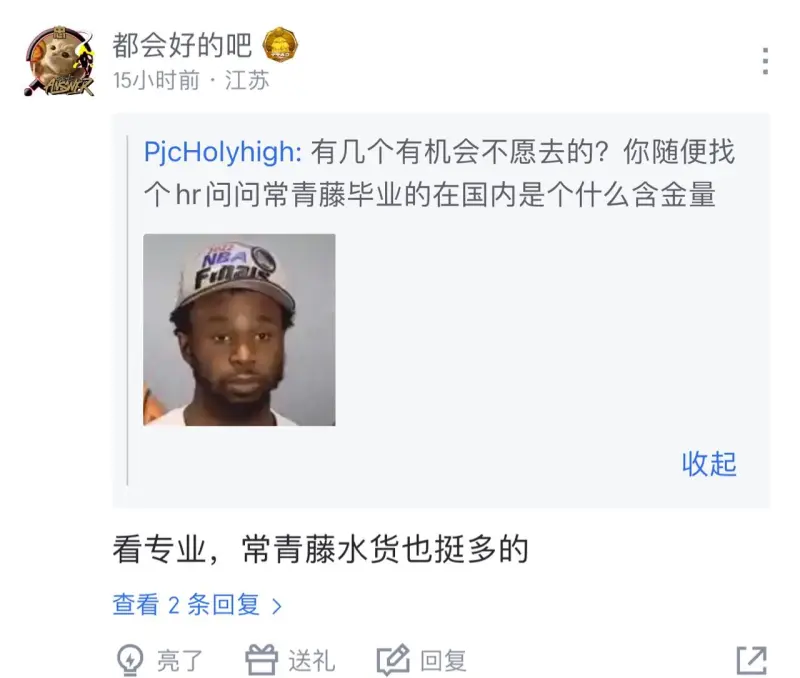Click the chevron after 条回复
This screenshot has width=800, height=678.
pos(277,606)
